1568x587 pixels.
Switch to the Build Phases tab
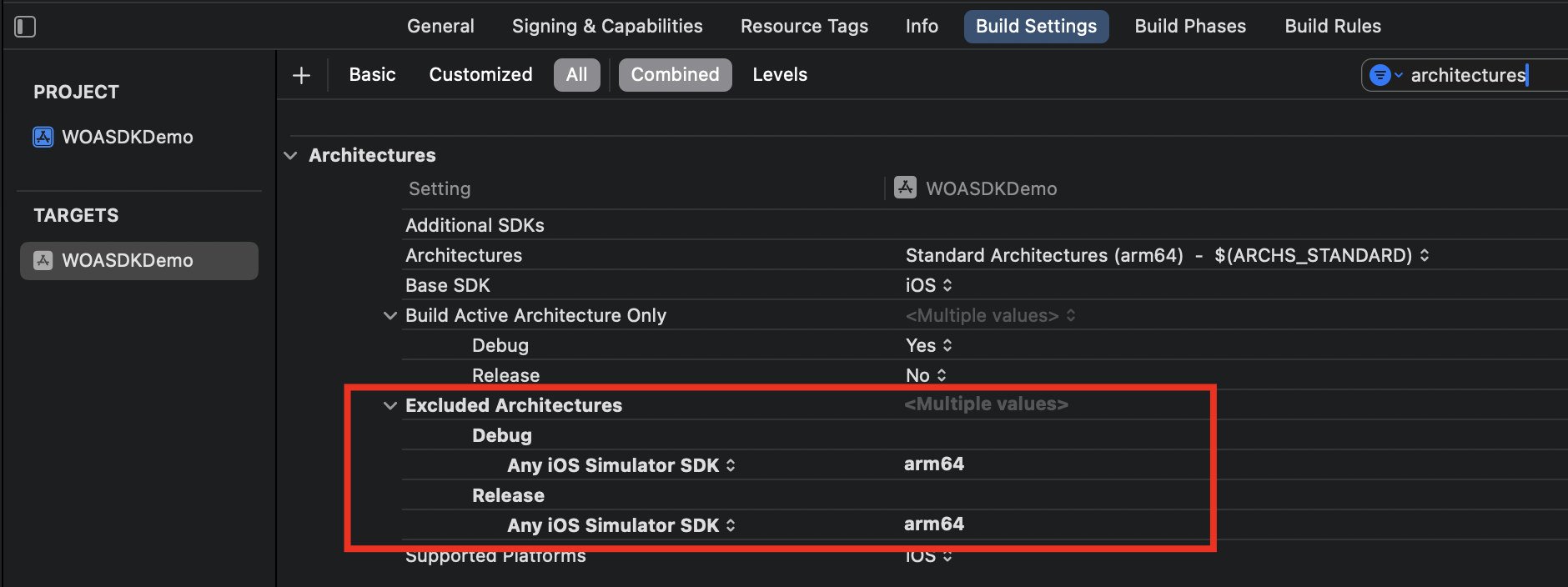(x=1189, y=27)
